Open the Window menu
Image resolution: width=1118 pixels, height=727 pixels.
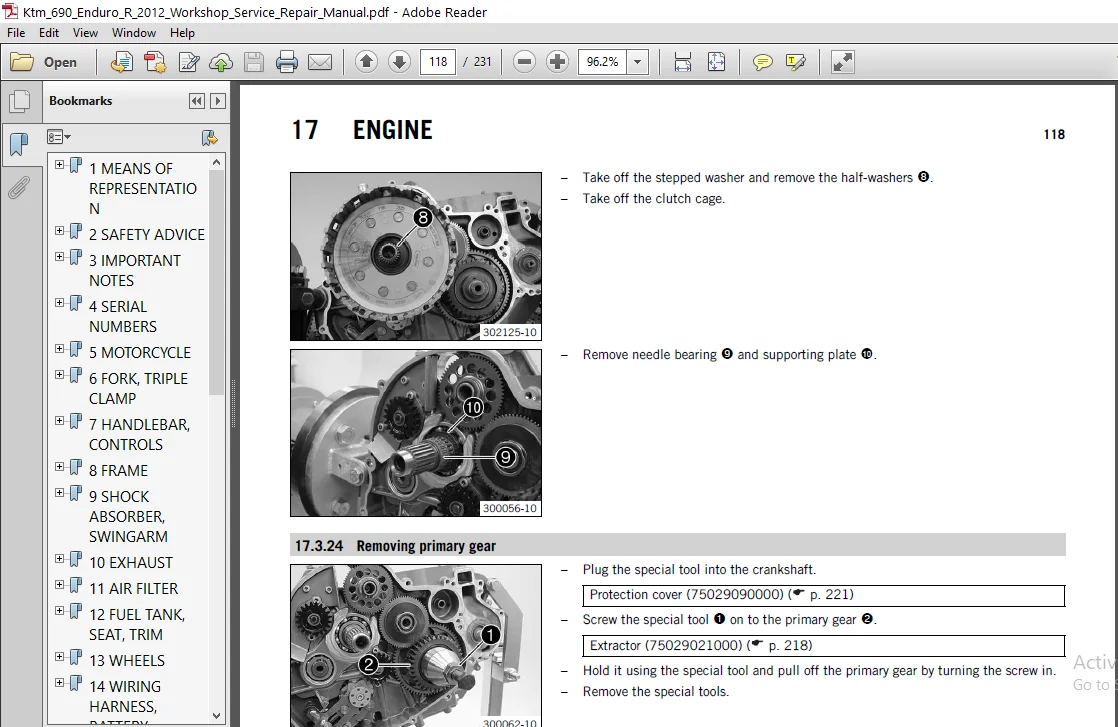click(134, 33)
